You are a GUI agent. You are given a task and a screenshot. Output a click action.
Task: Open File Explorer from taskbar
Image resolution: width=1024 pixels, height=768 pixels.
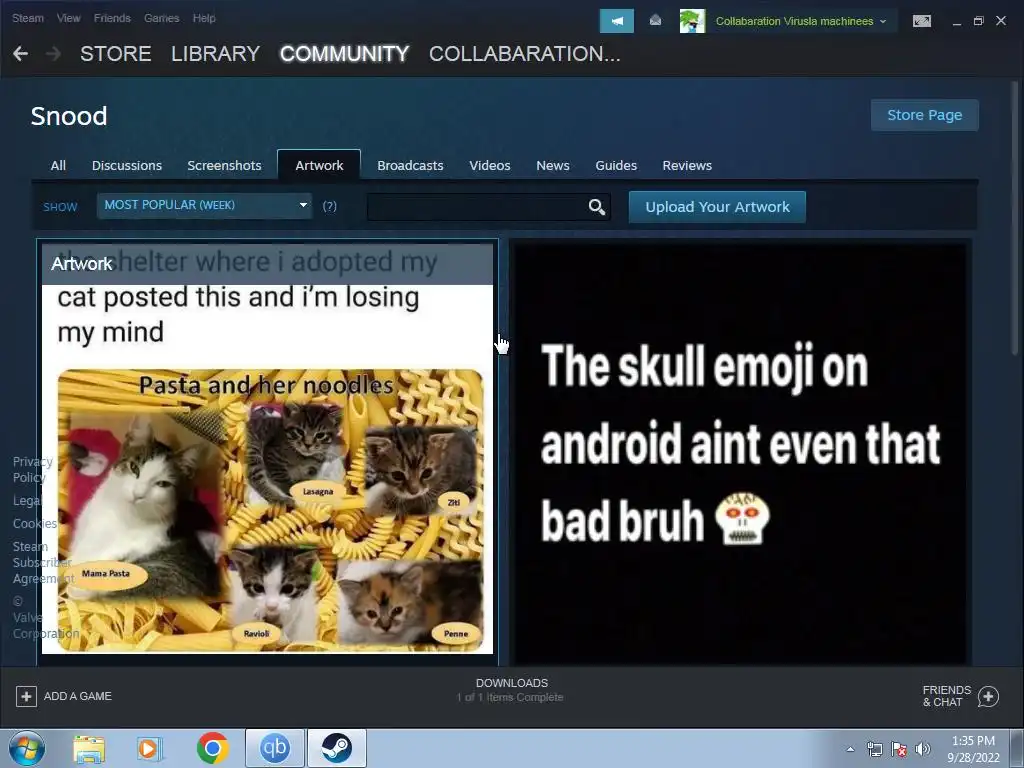tap(89, 748)
